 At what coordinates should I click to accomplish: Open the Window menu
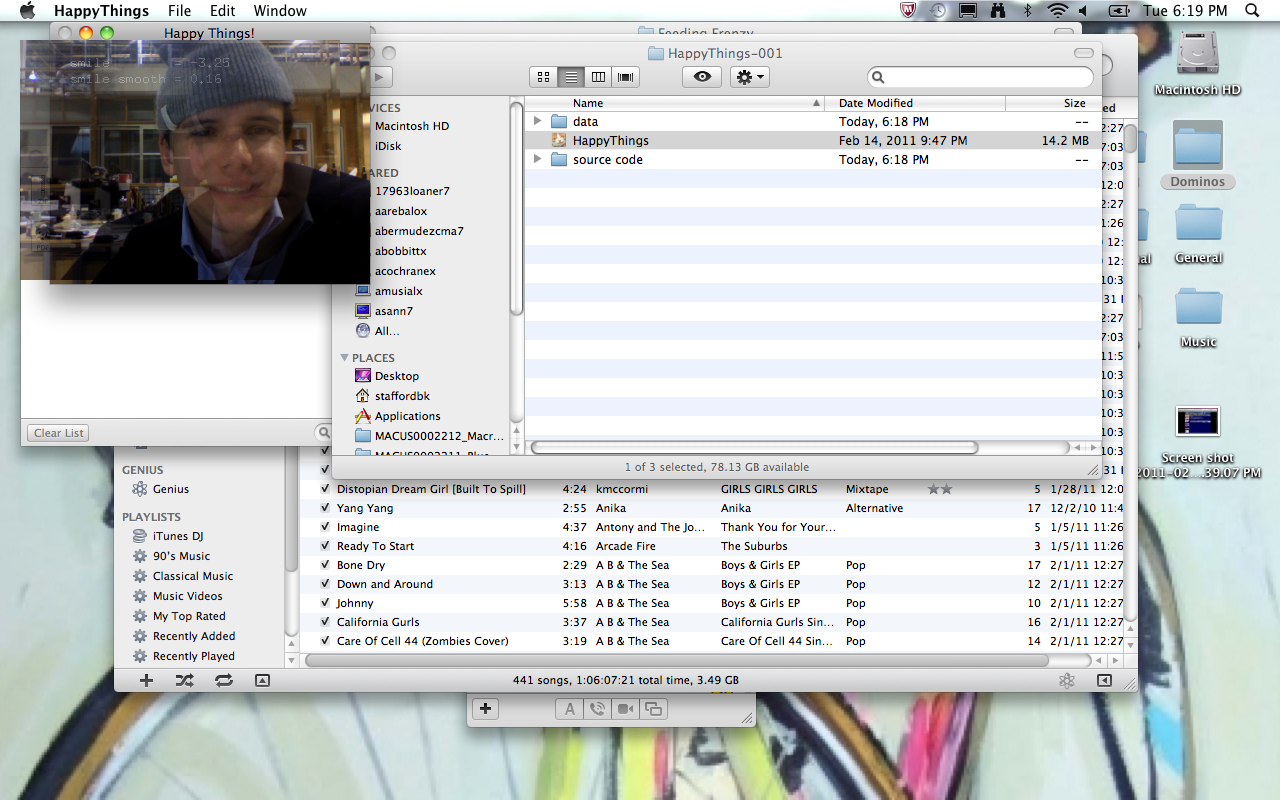coord(280,11)
